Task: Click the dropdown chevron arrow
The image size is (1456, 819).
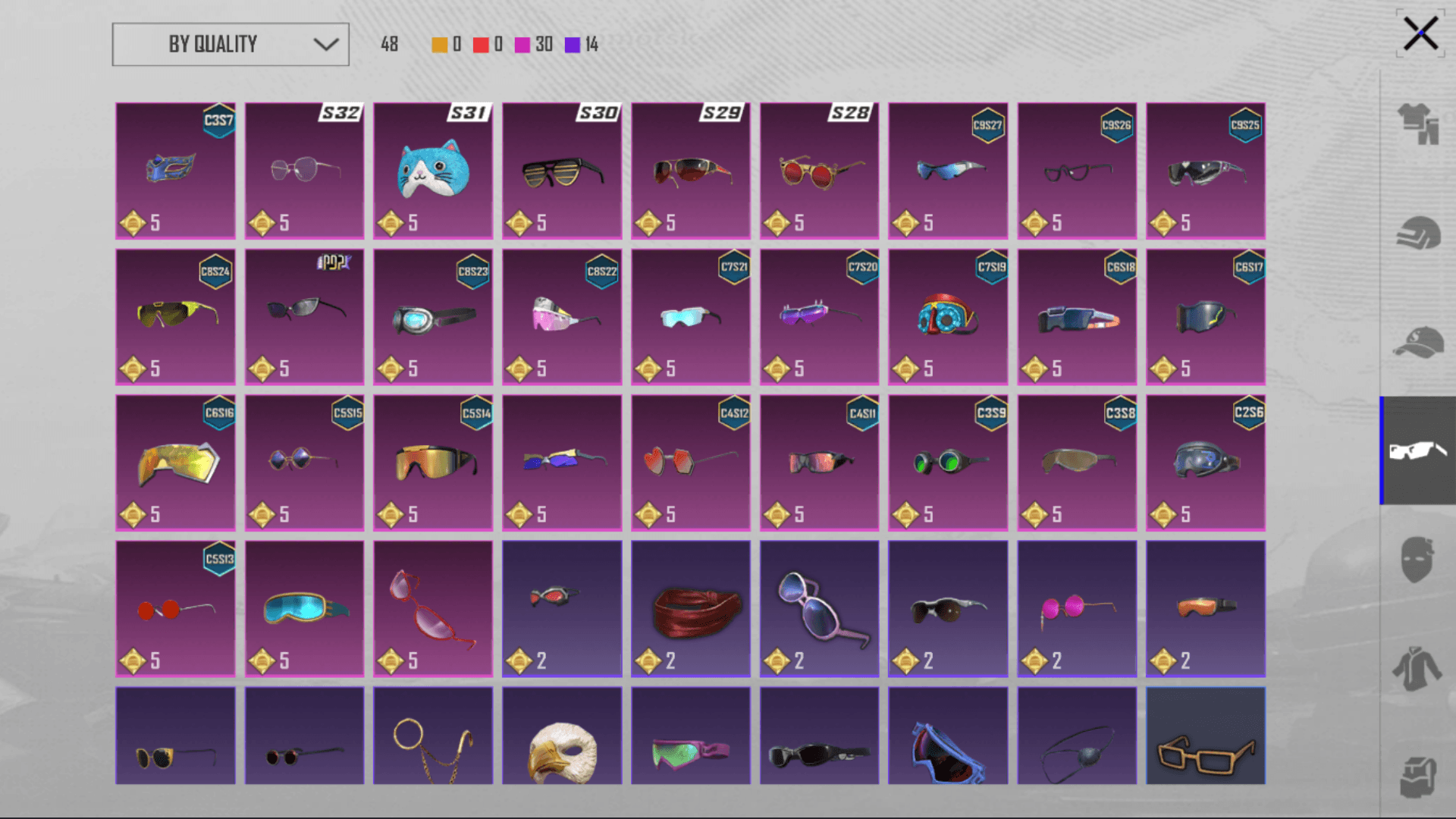Action: [x=326, y=44]
